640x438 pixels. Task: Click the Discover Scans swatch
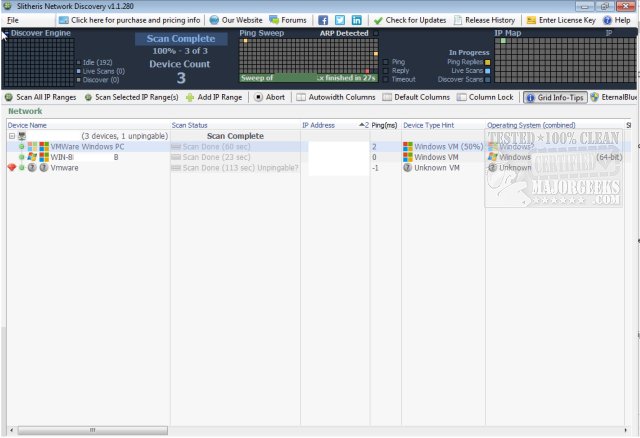click(487, 80)
